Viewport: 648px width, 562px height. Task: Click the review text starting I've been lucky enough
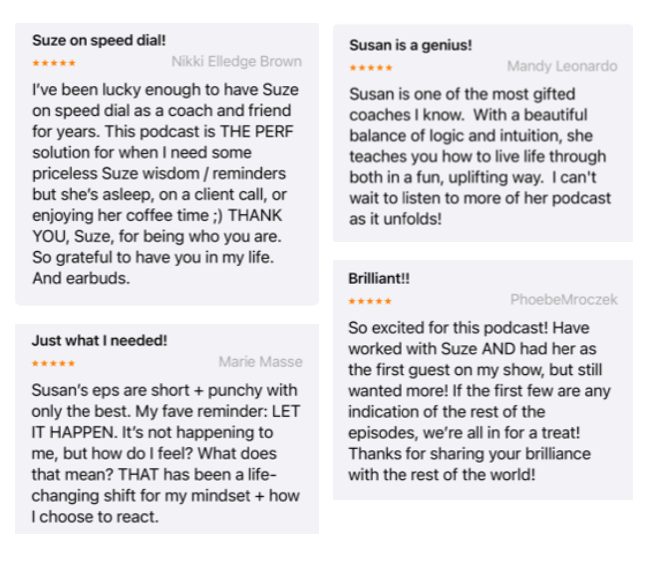pos(166,184)
